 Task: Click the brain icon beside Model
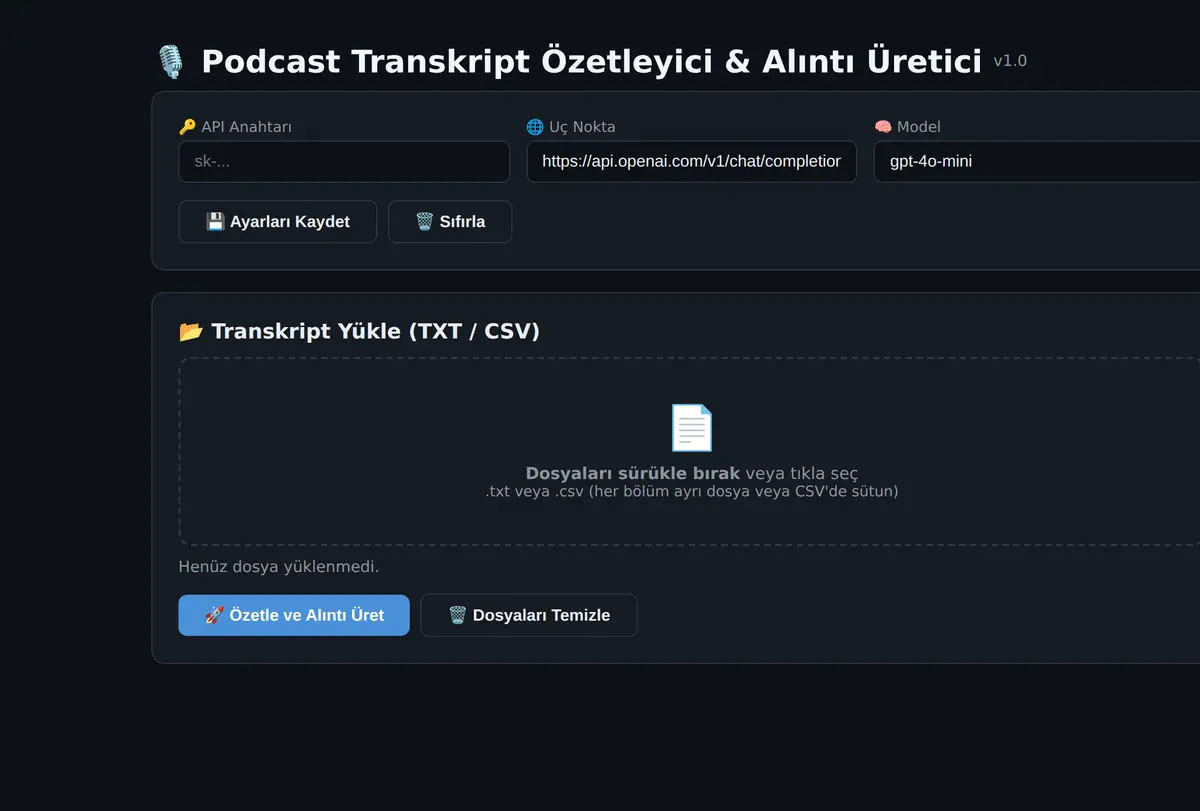883,127
